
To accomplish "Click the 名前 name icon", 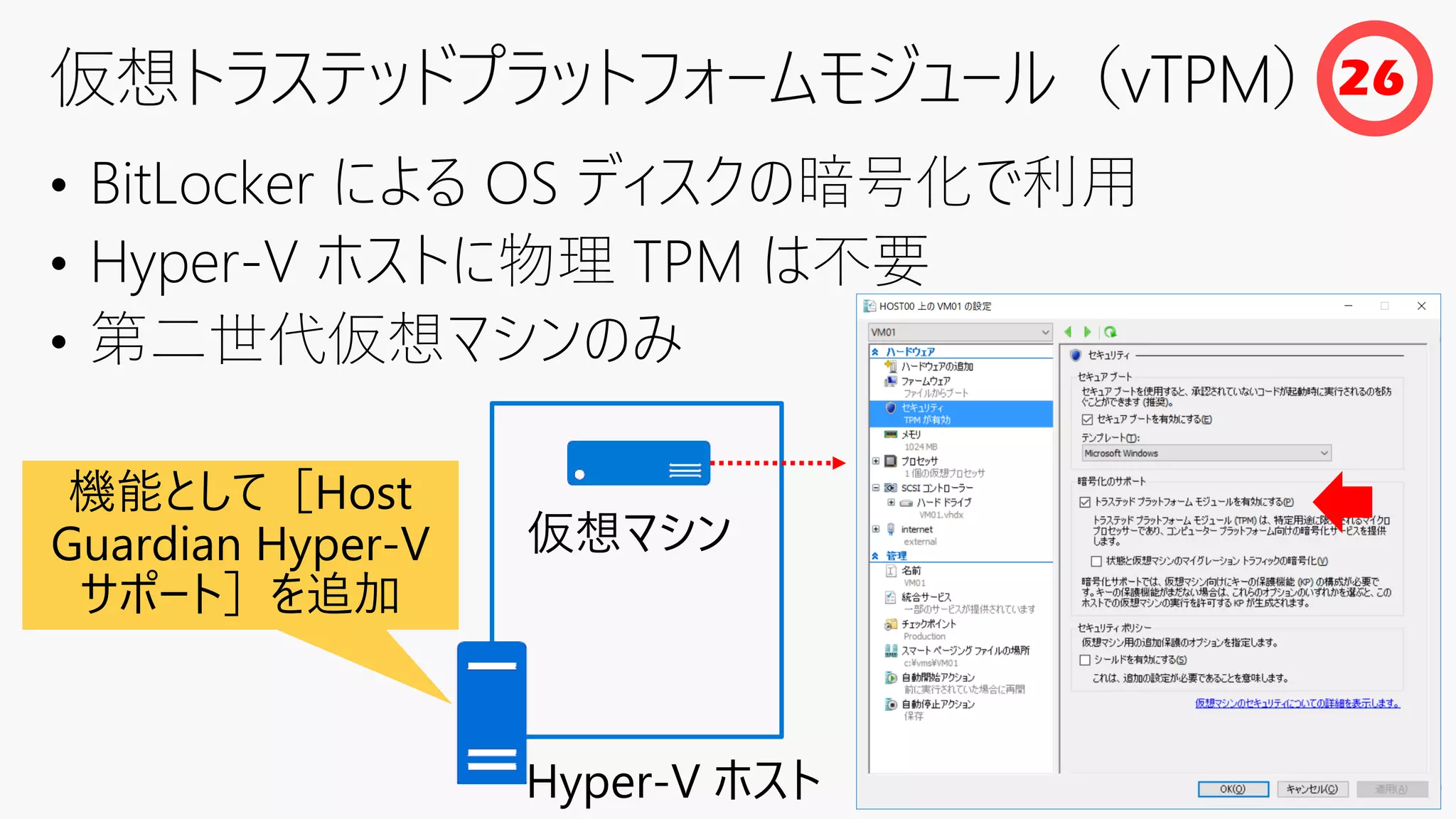I will (891, 571).
